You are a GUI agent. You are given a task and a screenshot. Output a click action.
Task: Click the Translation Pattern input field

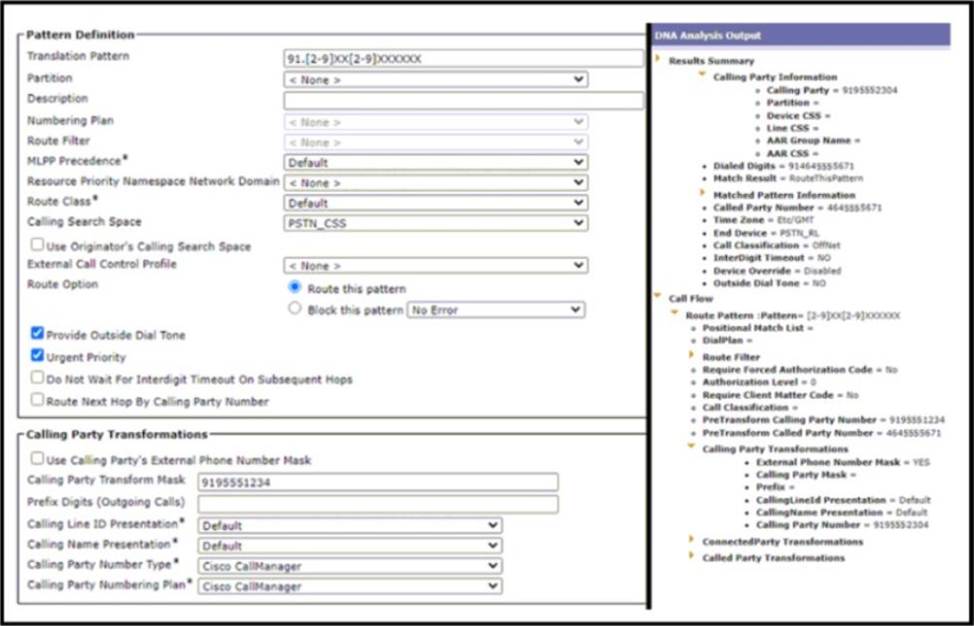tap(463, 59)
